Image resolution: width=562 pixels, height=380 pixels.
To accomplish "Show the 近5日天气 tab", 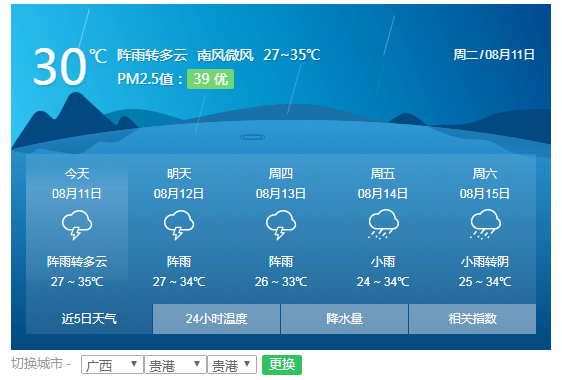I will [x=89, y=319].
